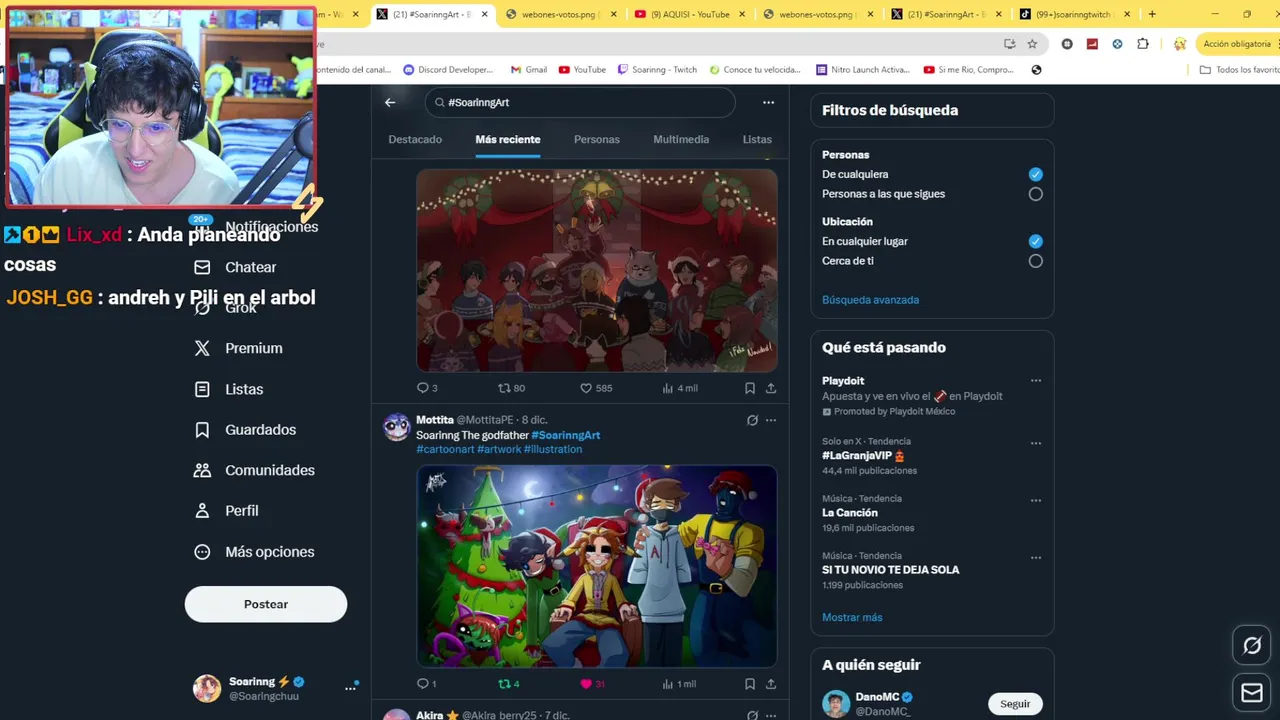The height and width of the screenshot is (720, 1280).
Task: Open the YouTube bookmark
Action: point(582,70)
